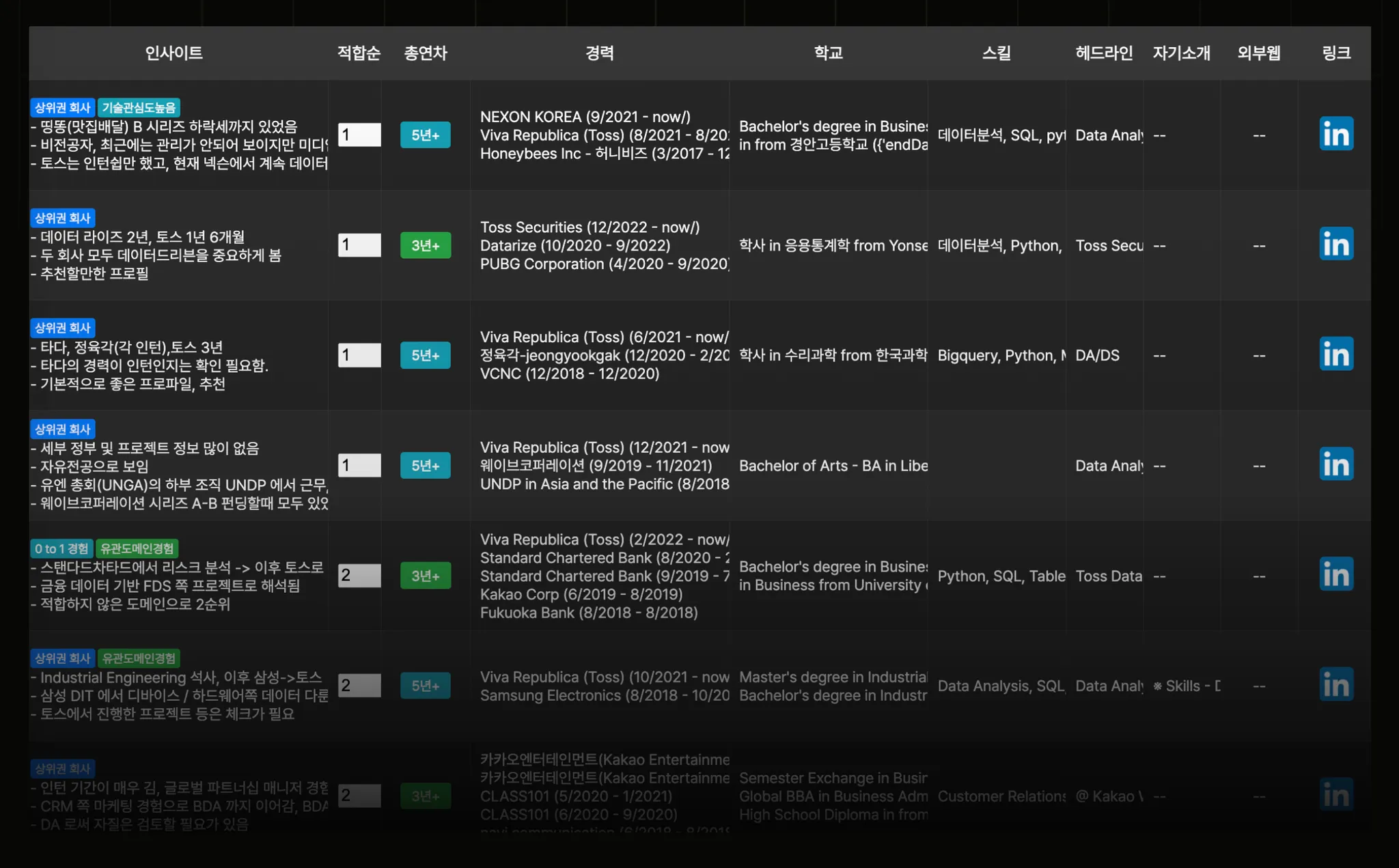This screenshot has height=868, width=1399.
Task: Sort by 적합순 column header
Action: click(x=359, y=53)
